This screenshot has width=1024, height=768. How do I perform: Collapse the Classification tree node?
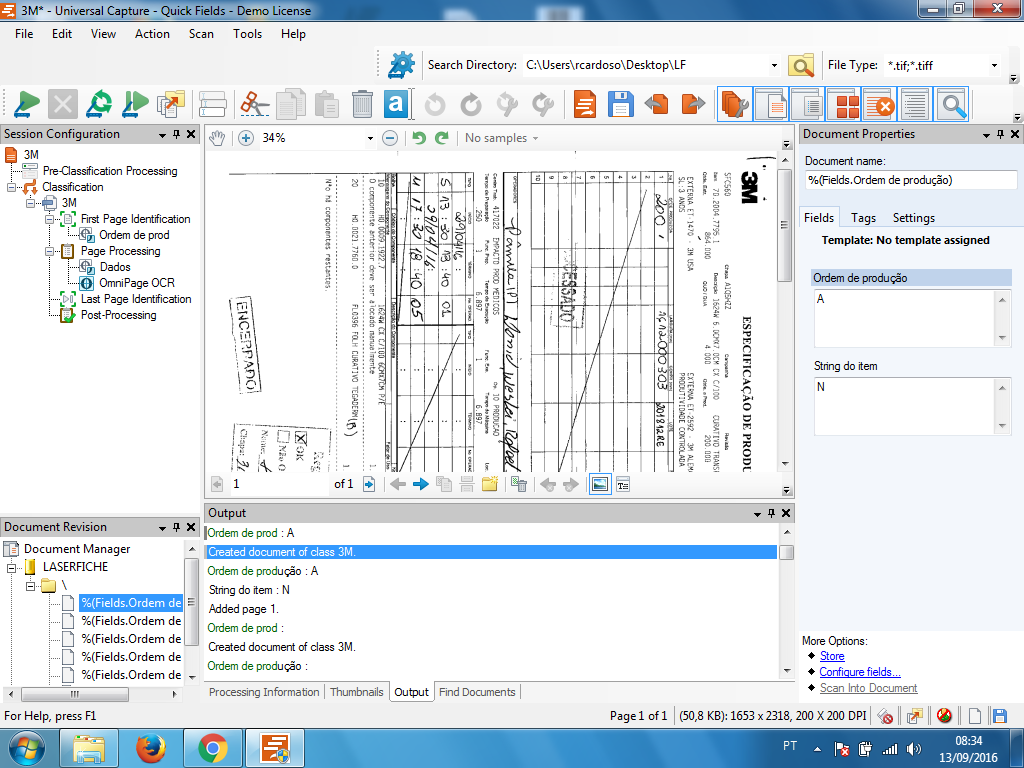(11, 187)
